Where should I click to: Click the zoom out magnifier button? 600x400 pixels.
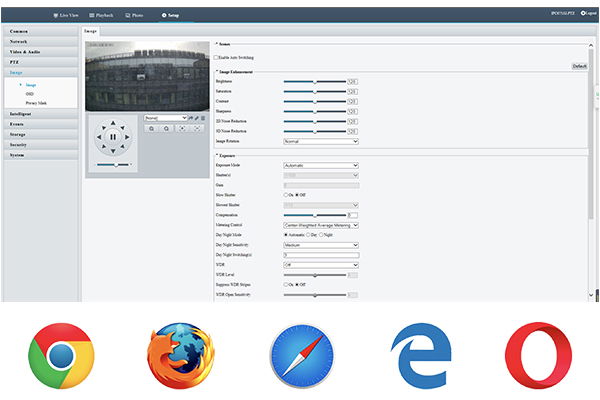pos(166,129)
